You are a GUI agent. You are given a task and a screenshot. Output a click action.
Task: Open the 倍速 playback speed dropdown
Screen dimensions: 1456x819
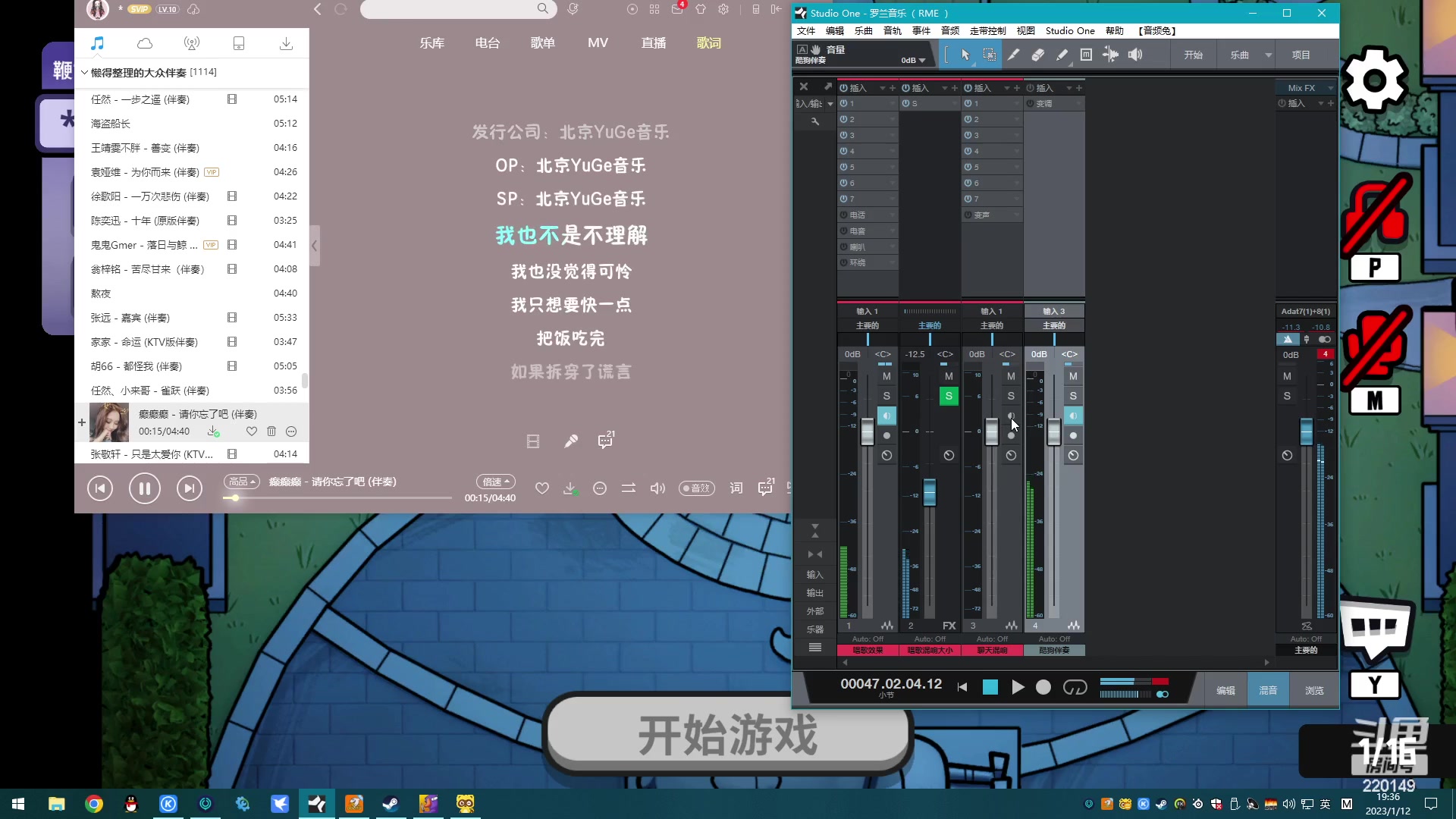496,482
